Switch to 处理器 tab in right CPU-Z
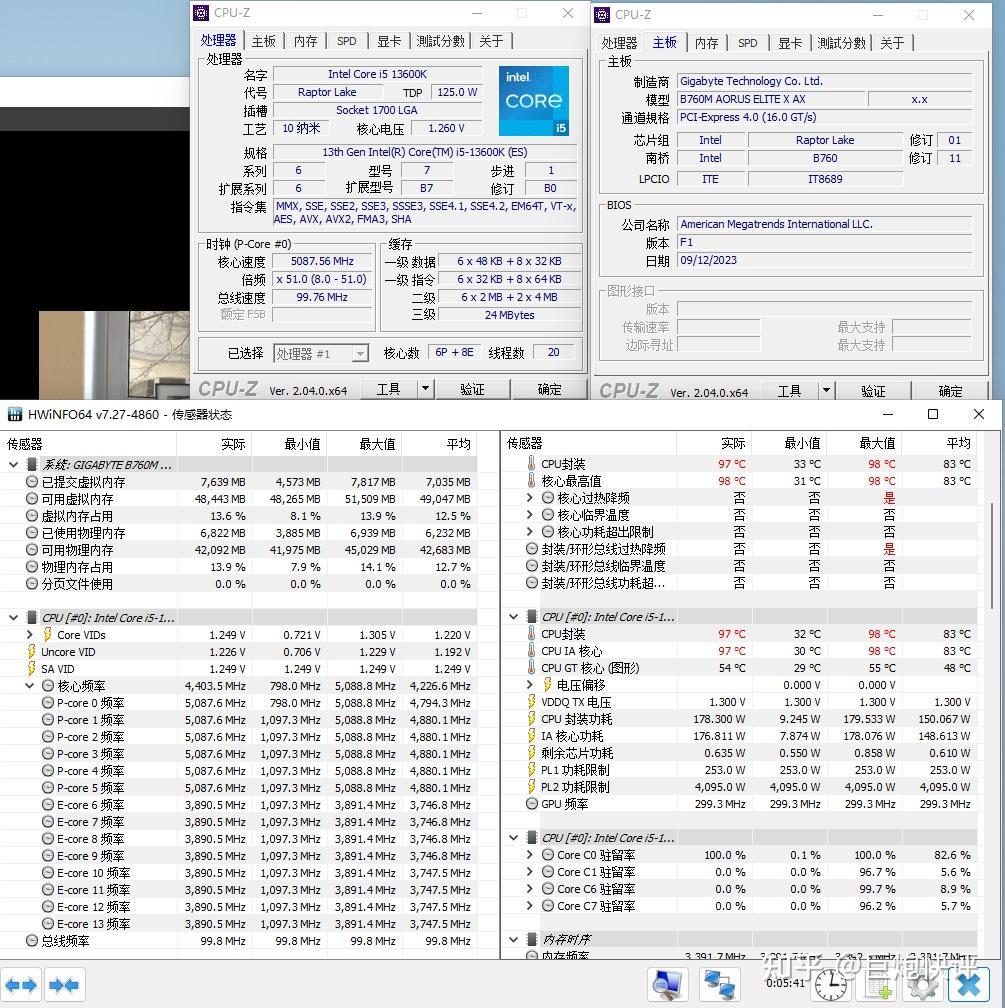The height and width of the screenshot is (1008, 1005). (619, 43)
